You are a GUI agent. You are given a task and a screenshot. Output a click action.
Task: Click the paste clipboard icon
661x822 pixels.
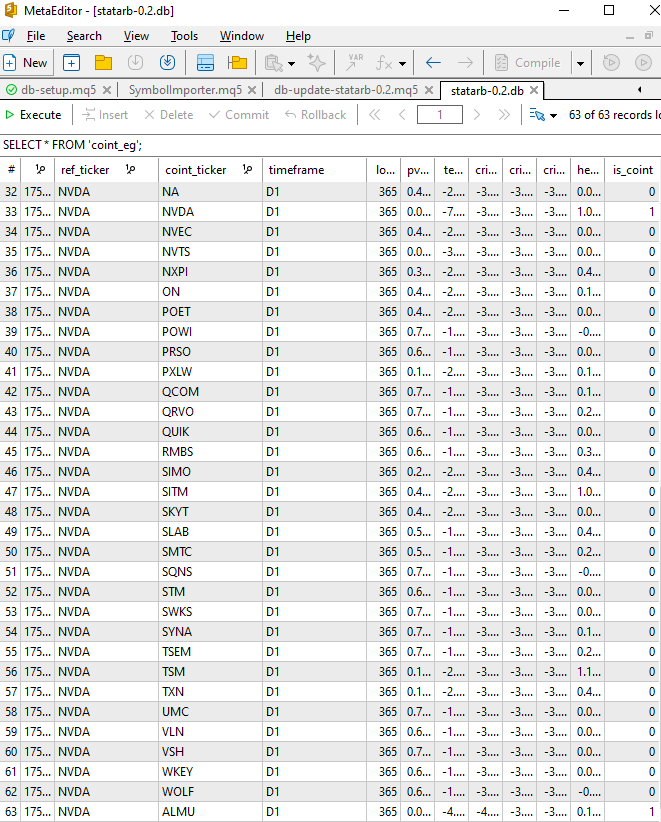coord(273,63)
